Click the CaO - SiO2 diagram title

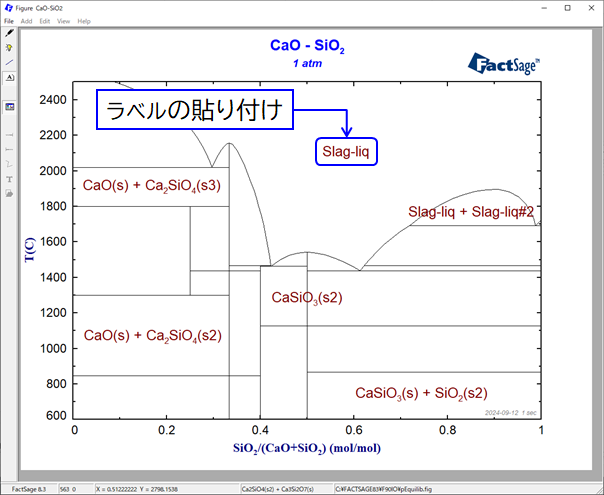click(307, 46)
